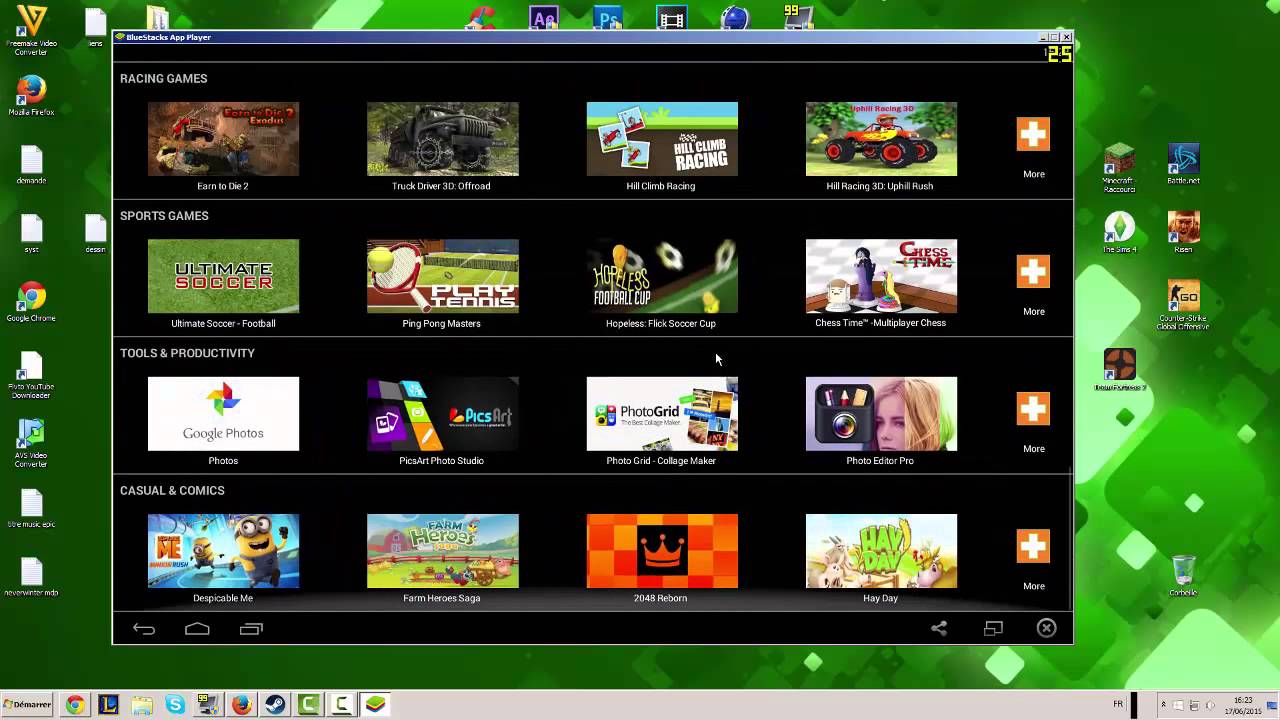Open League of Legends taskbar icon

coord(108,705)
